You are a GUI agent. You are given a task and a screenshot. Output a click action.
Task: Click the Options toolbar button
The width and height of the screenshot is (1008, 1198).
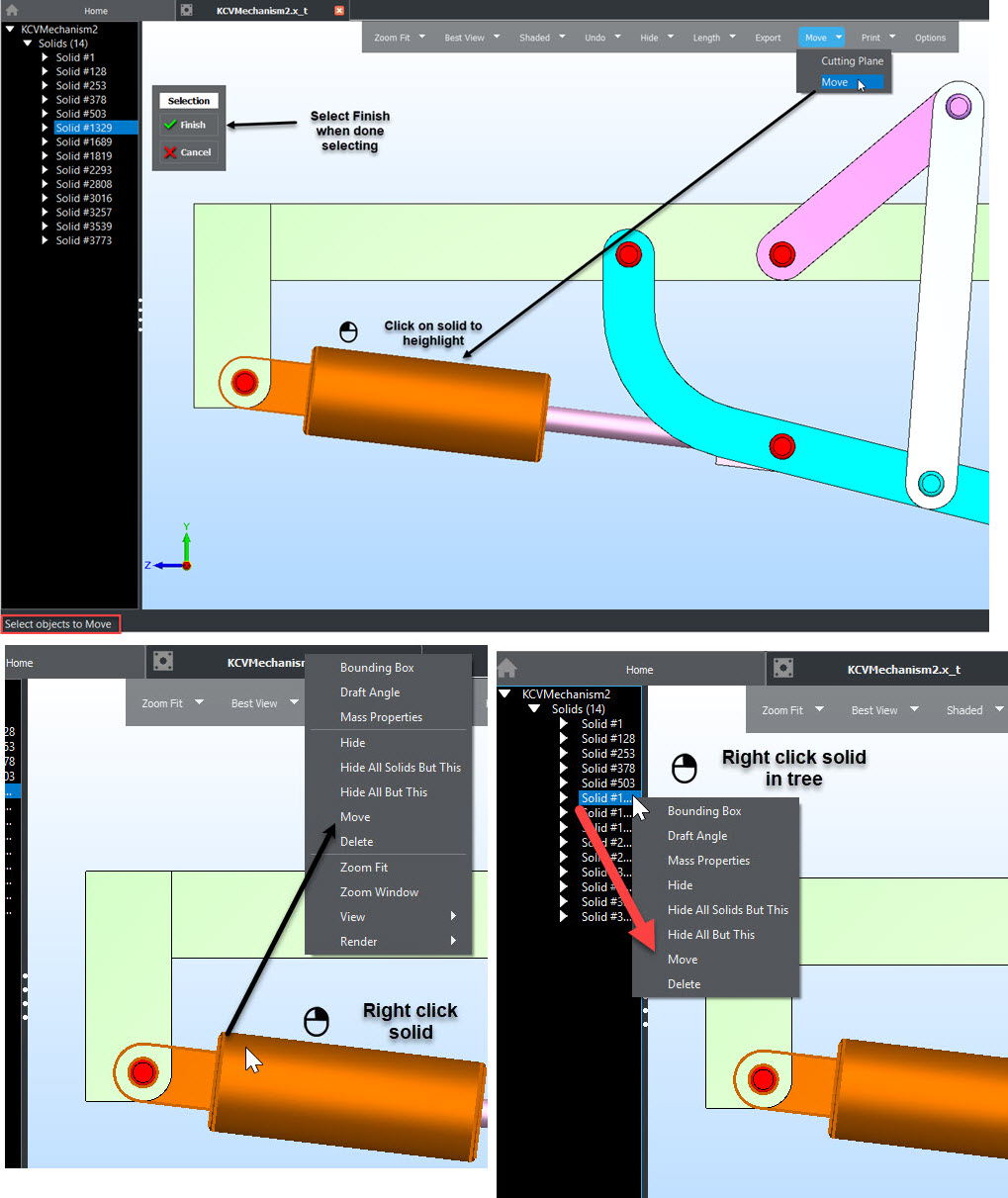pyautogui.click(x=930, y=38)
